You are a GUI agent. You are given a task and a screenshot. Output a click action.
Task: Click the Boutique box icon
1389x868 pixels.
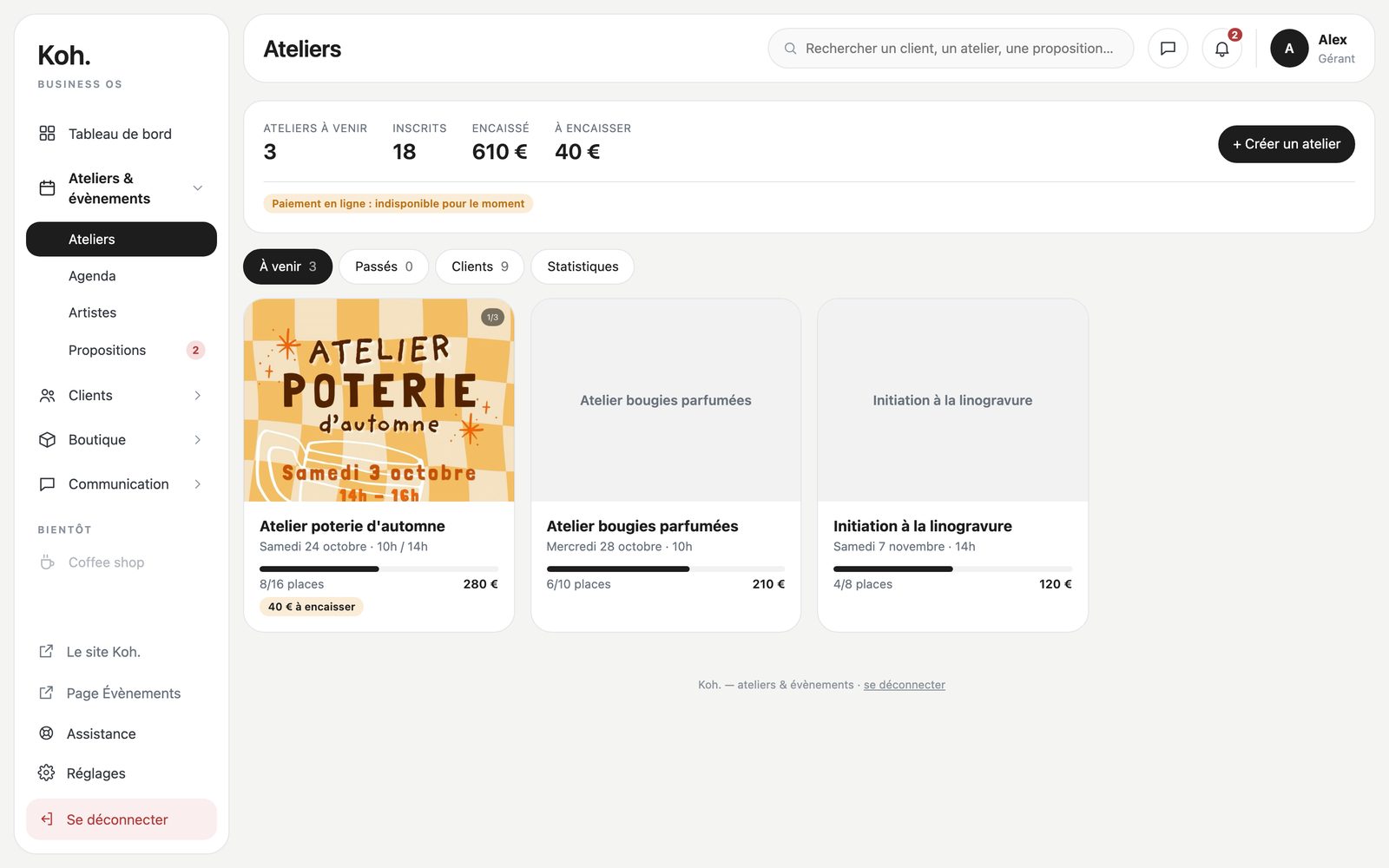click(47, 440)
